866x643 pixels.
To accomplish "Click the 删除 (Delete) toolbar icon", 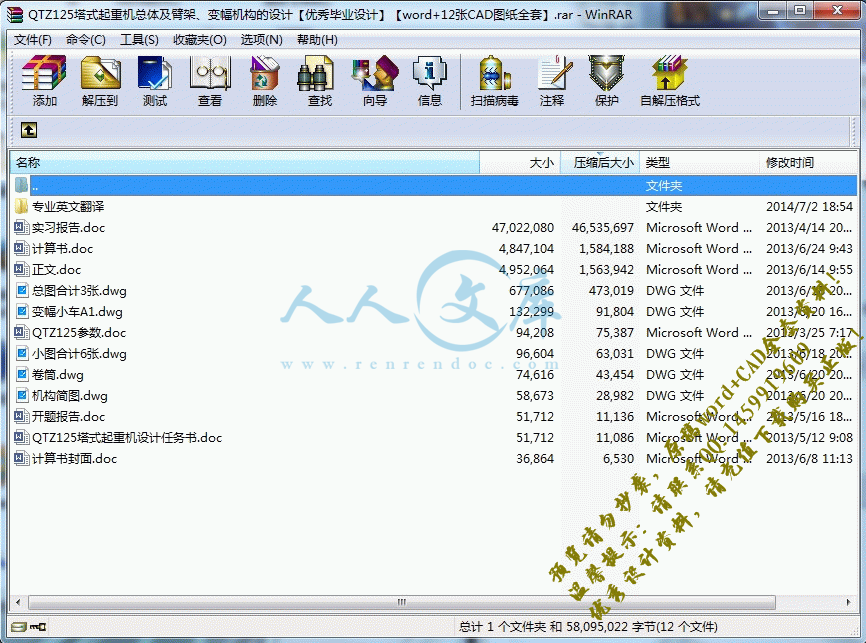I will 265,72.
